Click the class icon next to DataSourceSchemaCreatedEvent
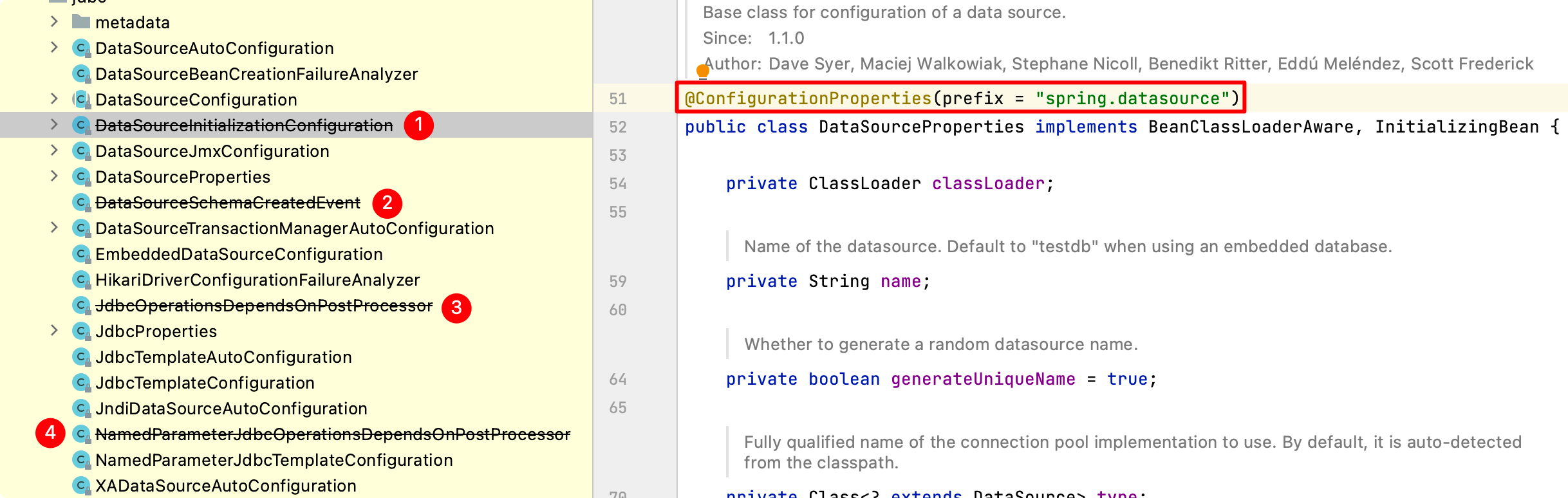The image size is (1568, 498). pyautogui.click(x=81, y=203)
